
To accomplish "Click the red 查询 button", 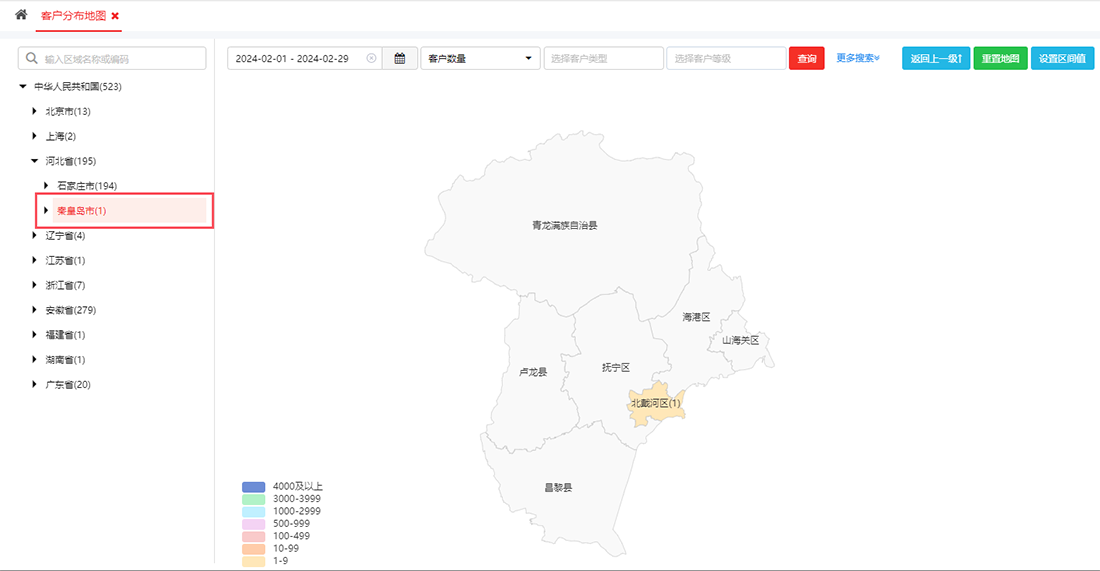I will point(806,59).
